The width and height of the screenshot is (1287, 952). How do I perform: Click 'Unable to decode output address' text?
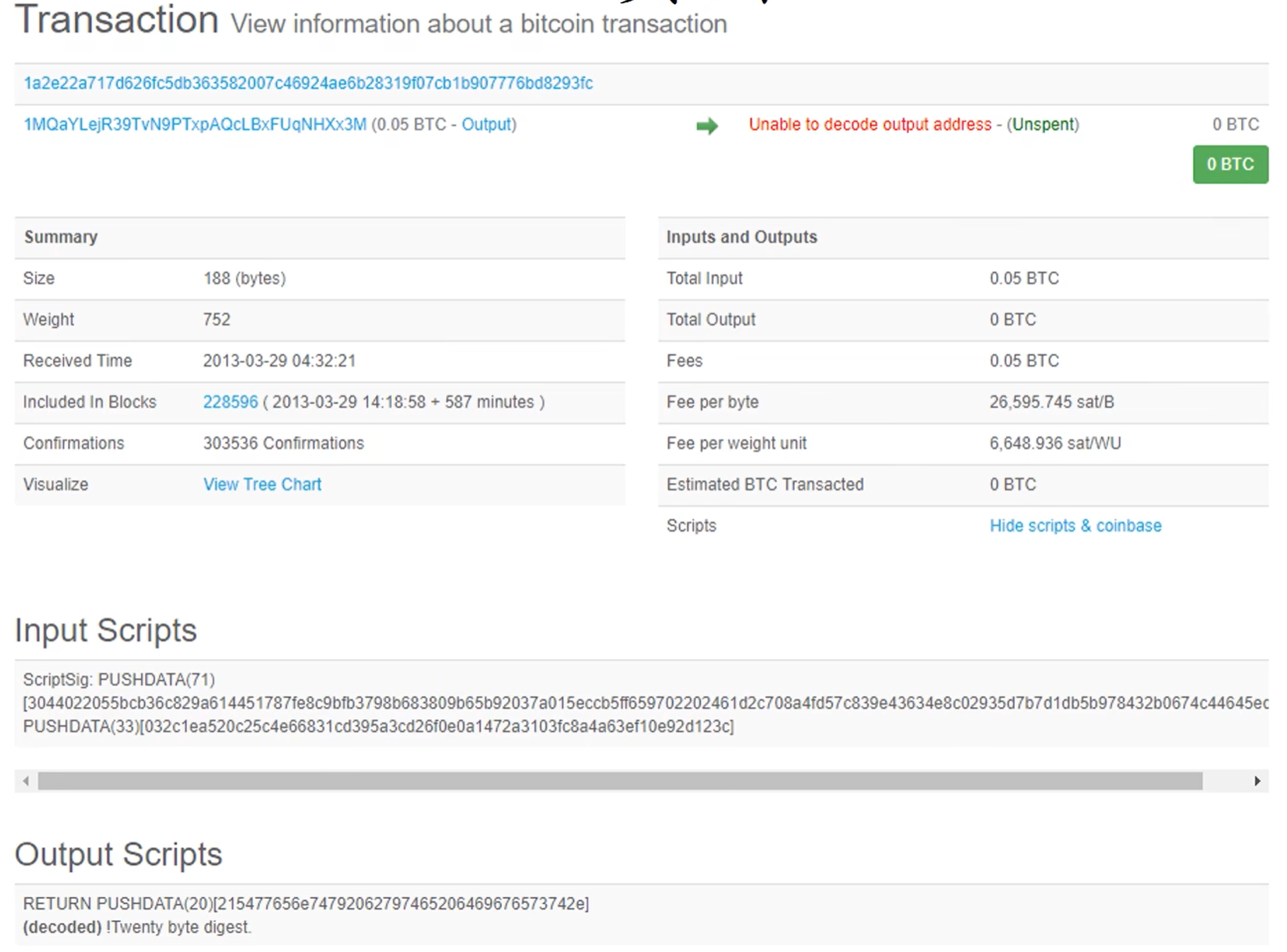pos(870,125)
